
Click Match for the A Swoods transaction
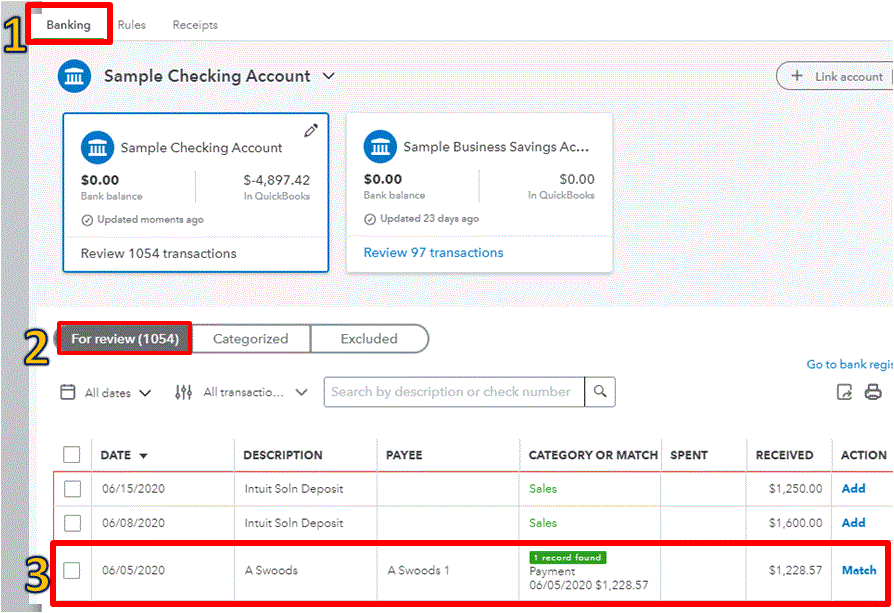859,570
